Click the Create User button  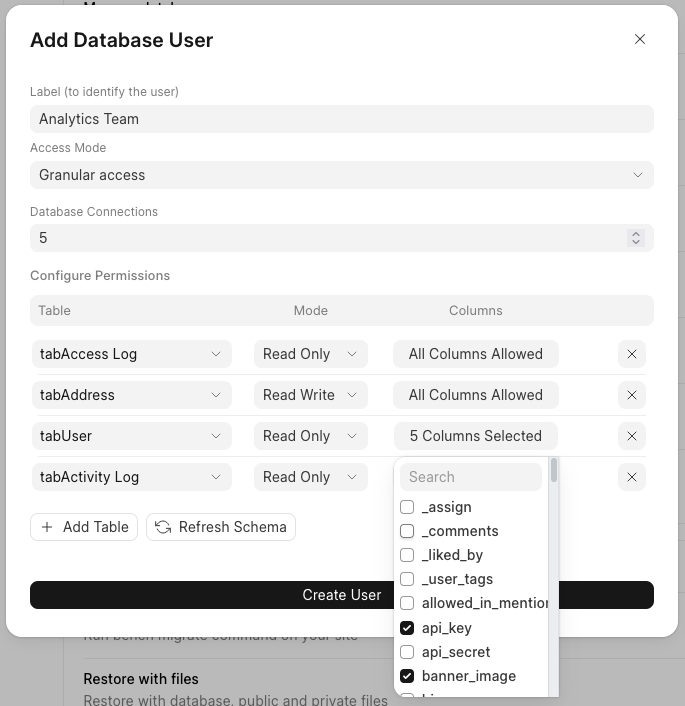[x=341, y=595]
